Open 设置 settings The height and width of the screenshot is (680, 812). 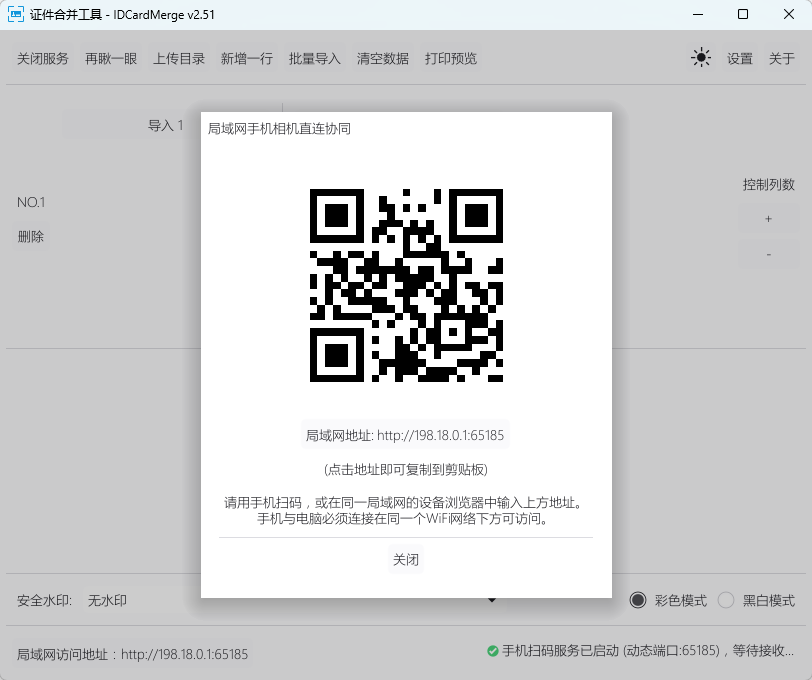pyautogui.click(x=740, y=59)
